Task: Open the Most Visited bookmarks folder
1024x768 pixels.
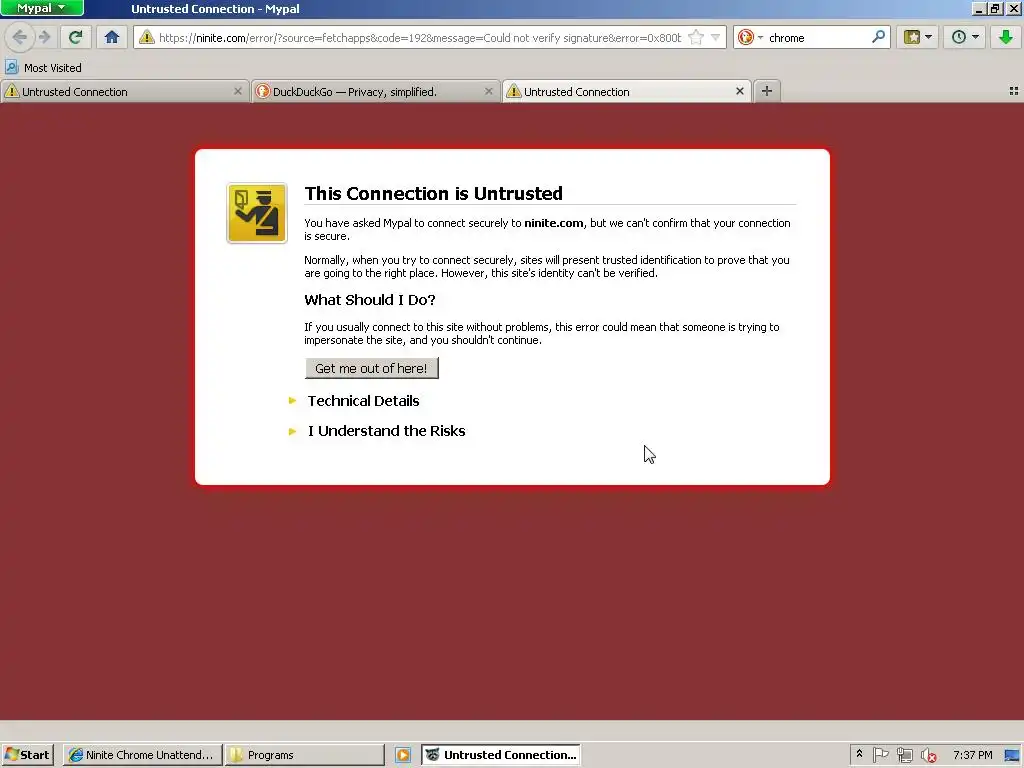Action: click(x=43, y=67)
